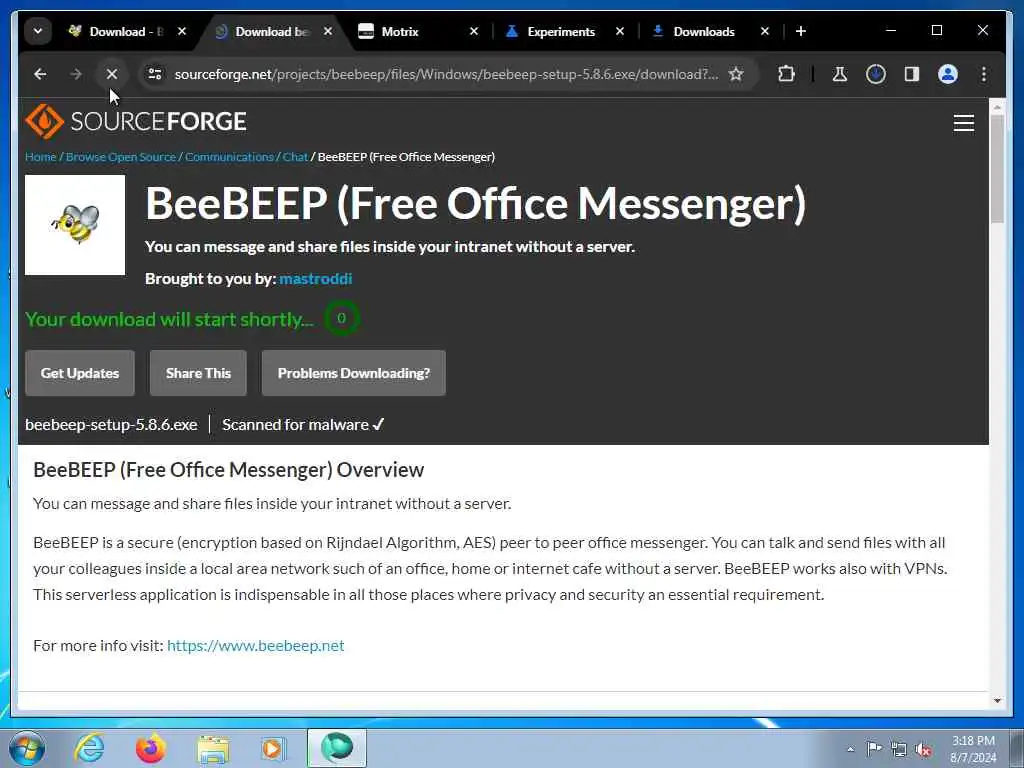Close the Motrix tab

474,31
